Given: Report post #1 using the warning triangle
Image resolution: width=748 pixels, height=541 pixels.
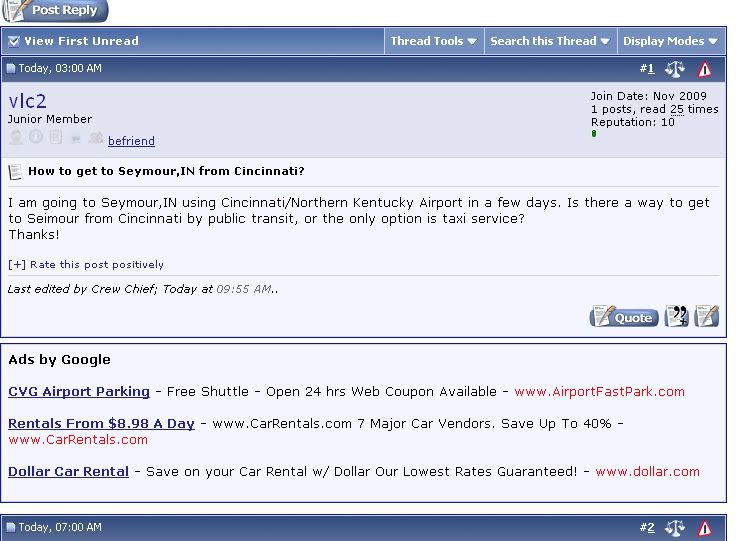Looking at the screenshot, I should (x=705, y=69).
